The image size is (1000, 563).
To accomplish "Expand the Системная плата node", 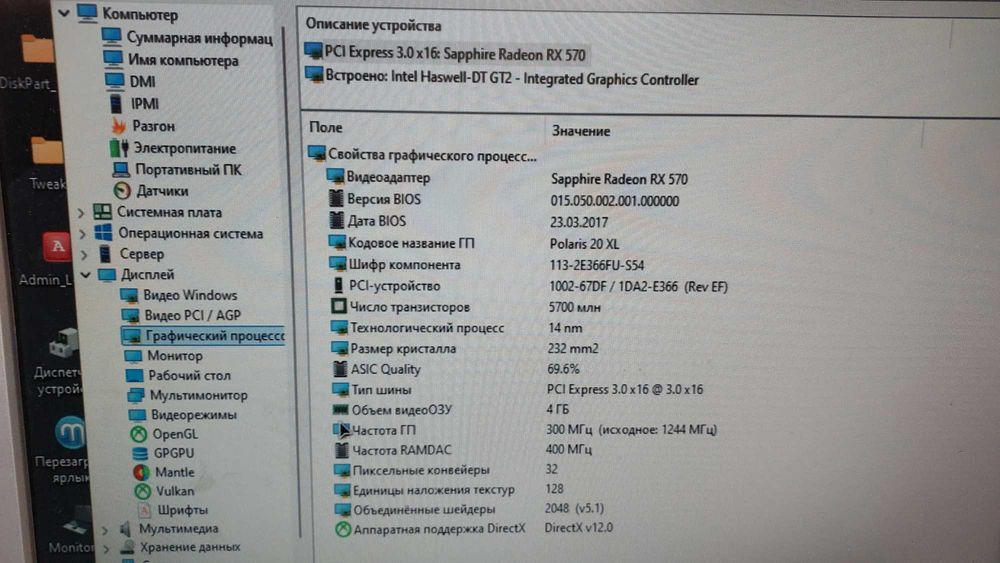I will (x=81, y=212).
